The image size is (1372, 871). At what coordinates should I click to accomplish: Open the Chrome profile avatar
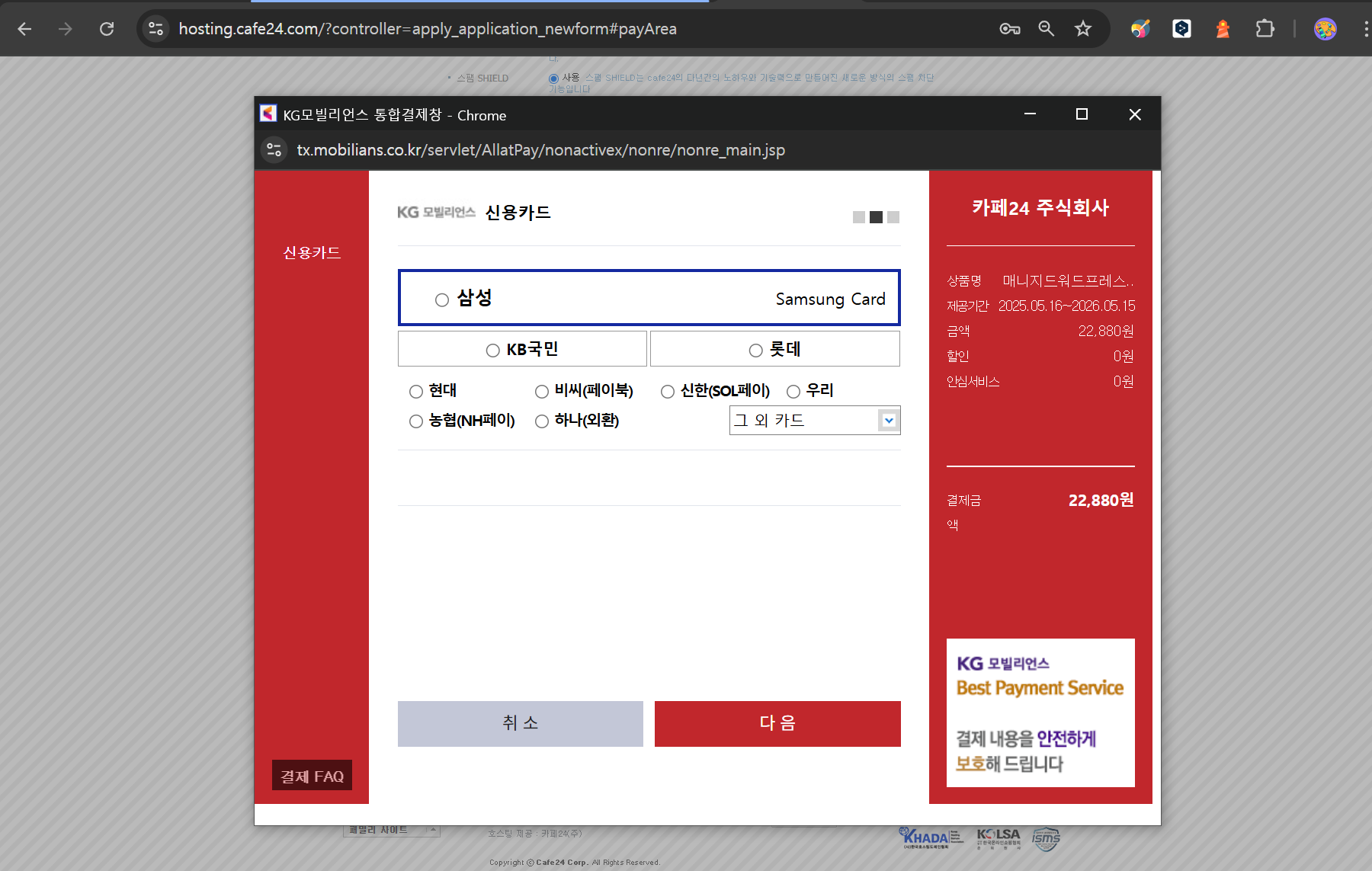[1326, 29]
